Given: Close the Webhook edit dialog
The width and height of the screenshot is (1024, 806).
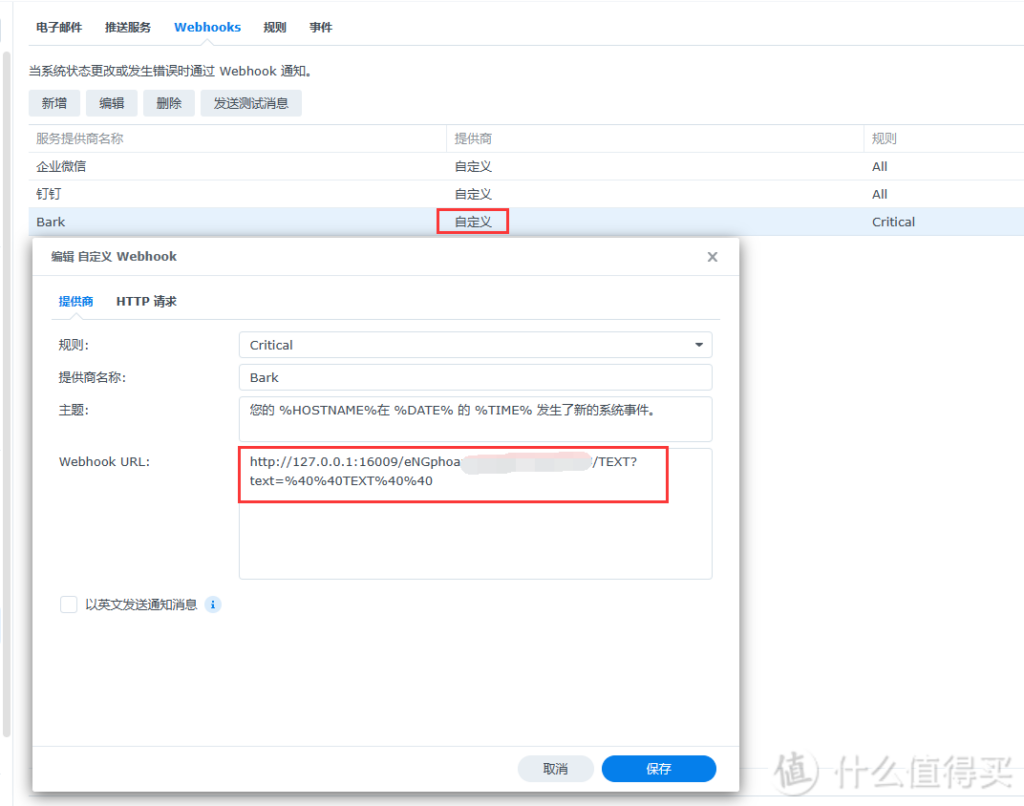Looking at the screenshot, I should point(712,257).
